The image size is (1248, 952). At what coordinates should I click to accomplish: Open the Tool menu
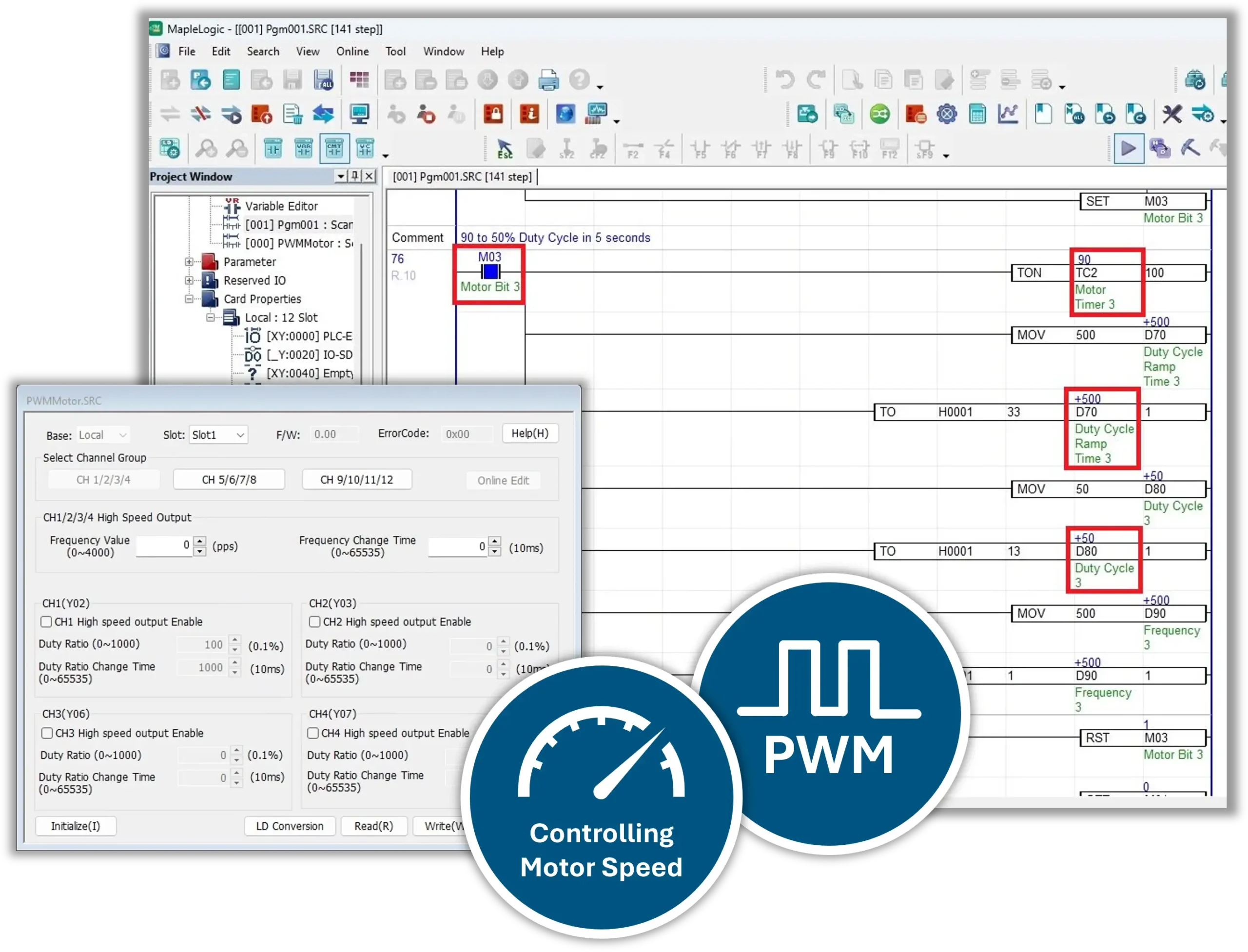click(x=395, y=52)
